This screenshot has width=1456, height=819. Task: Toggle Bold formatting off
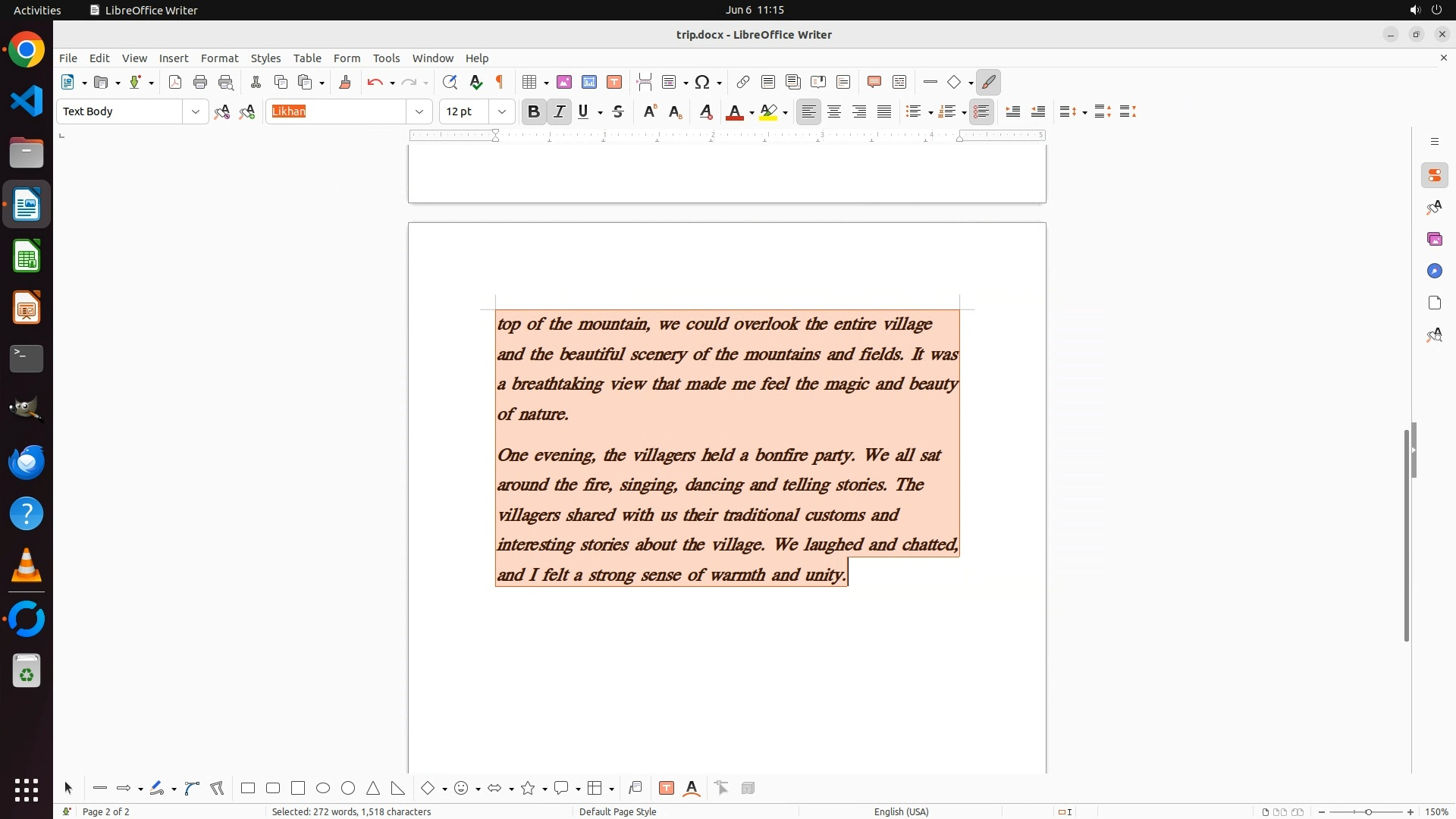[534, 112]
